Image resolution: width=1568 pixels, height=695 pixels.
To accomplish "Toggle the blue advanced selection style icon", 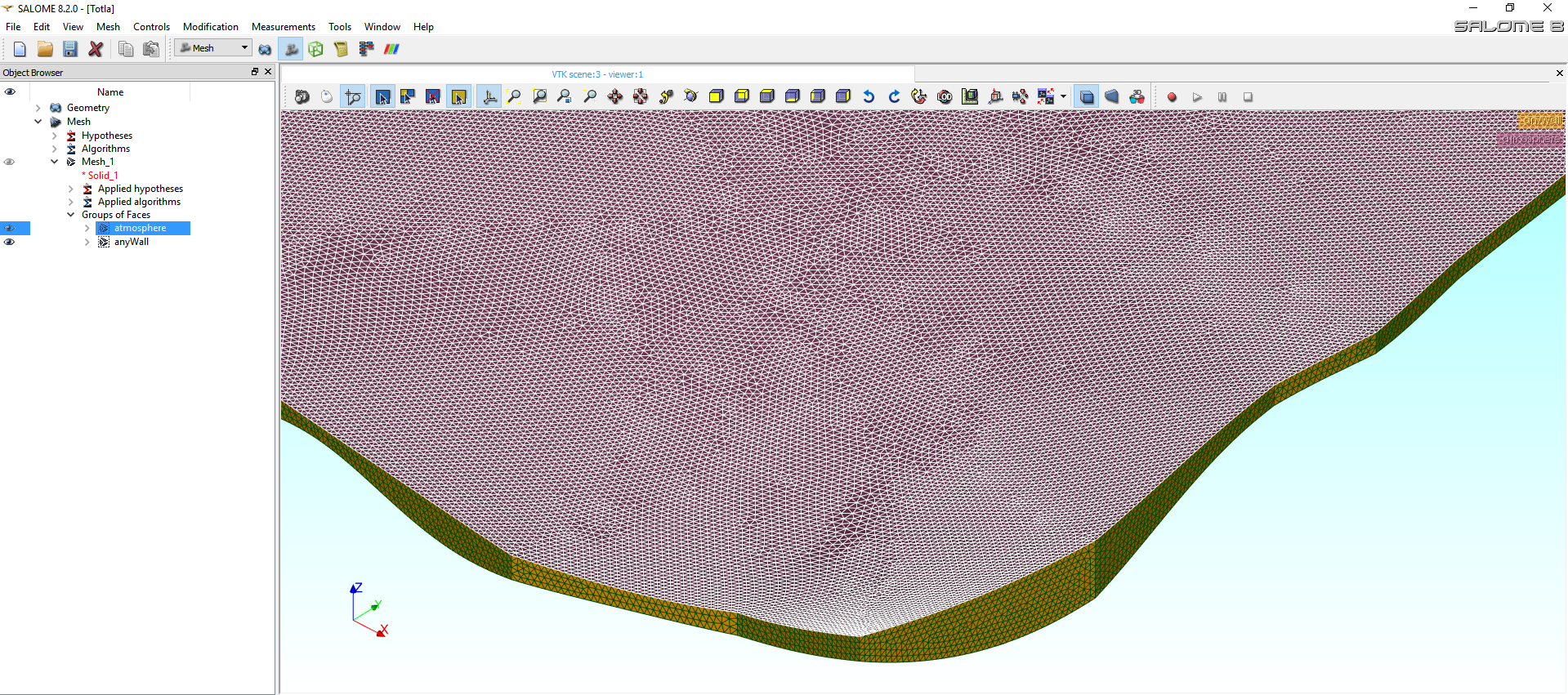I will [382, 96].
